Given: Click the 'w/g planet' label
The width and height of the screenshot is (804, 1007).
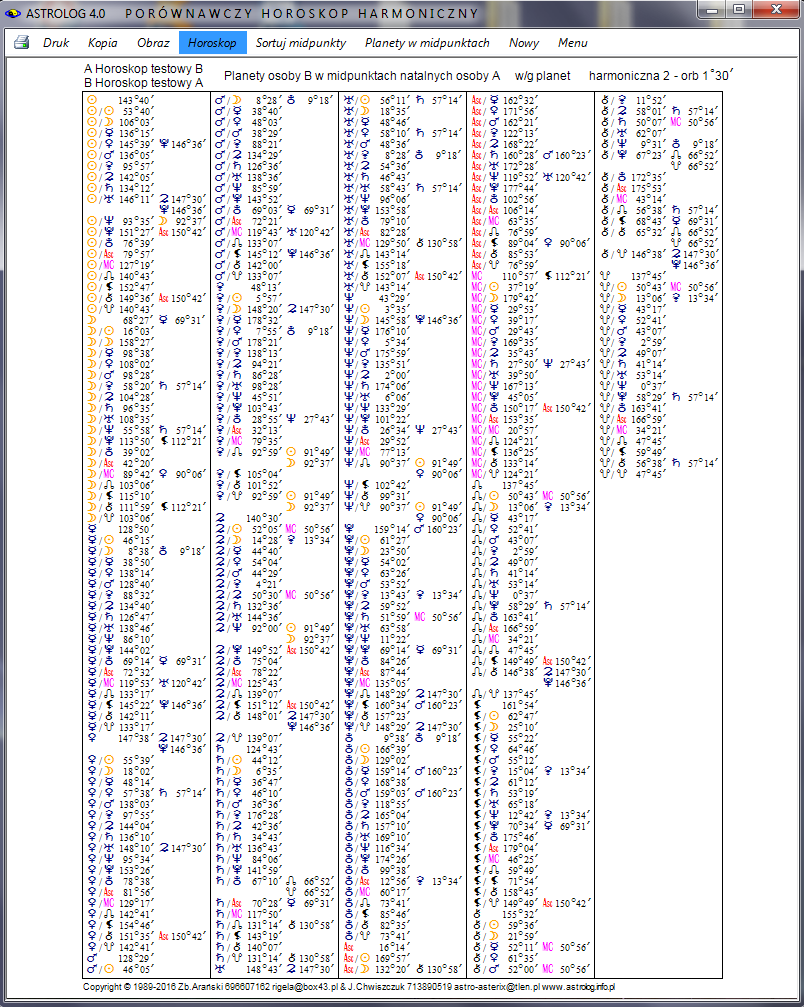Looking at the screenshot, I should (542, 76).
